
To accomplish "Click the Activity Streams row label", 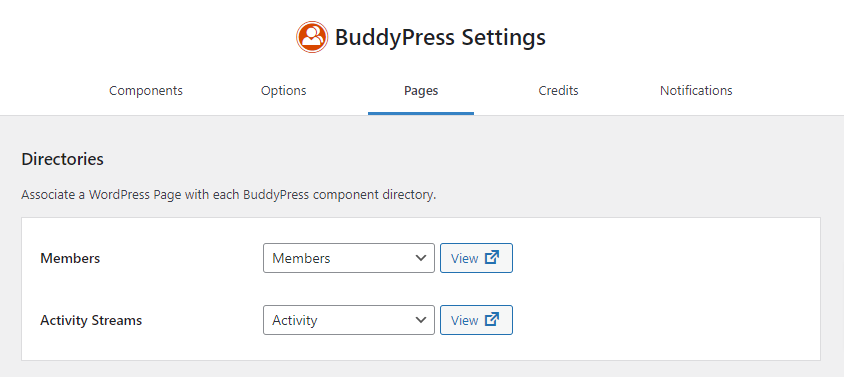I will (x=91, y=320).
